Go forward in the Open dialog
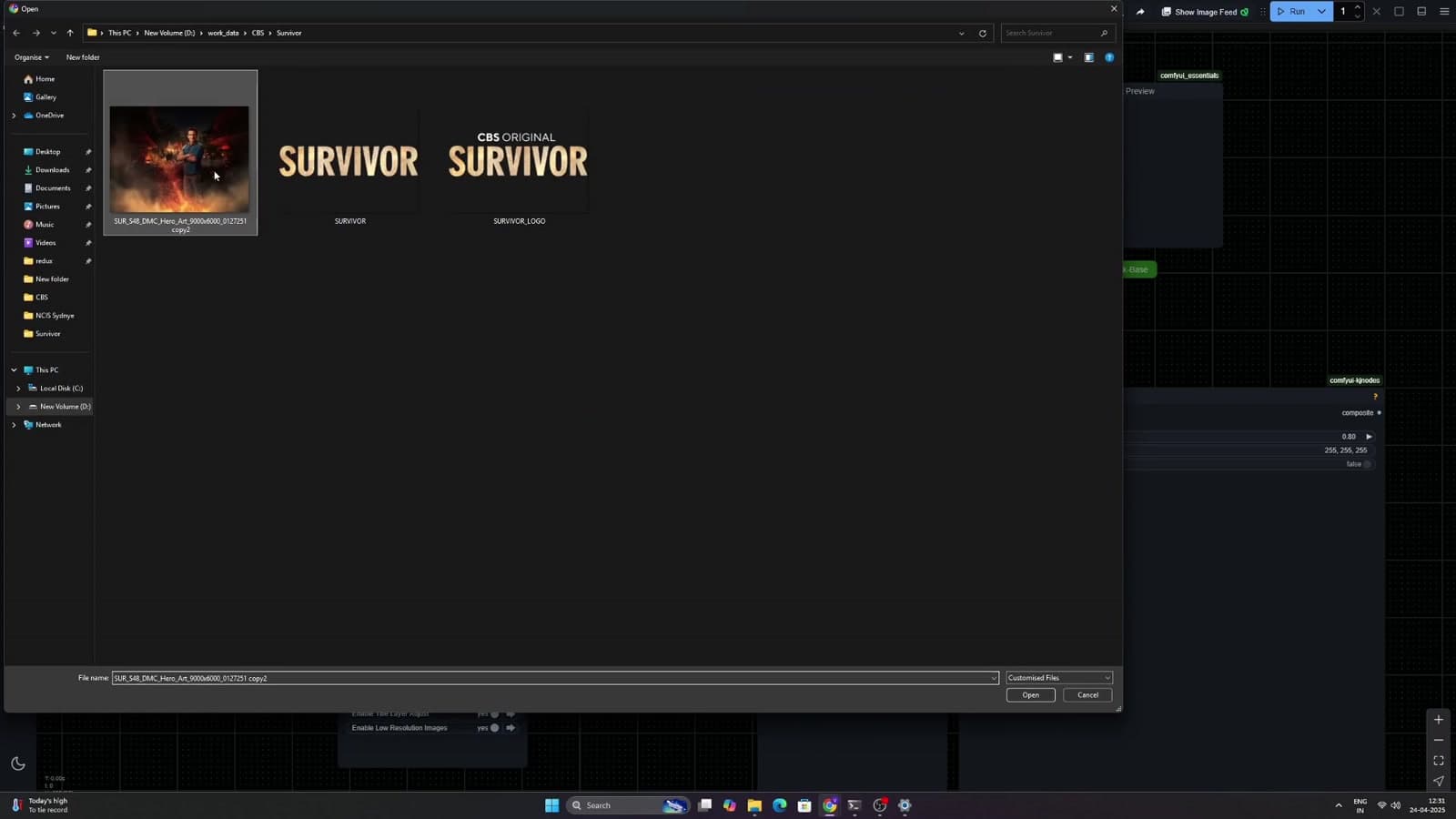This screenshot has width=1456, height=819. pyautogui.click(x=36, y=33)
